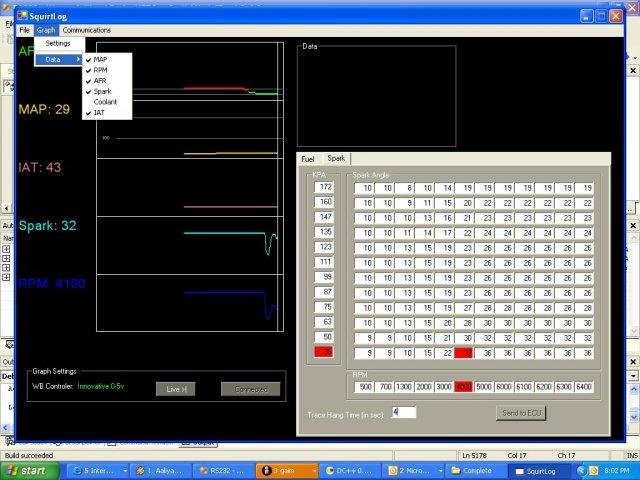The width and height of the screenshot is (640, 480).
Task: Click Build succeeded in status bar
Action: click(x=29, y=455)
